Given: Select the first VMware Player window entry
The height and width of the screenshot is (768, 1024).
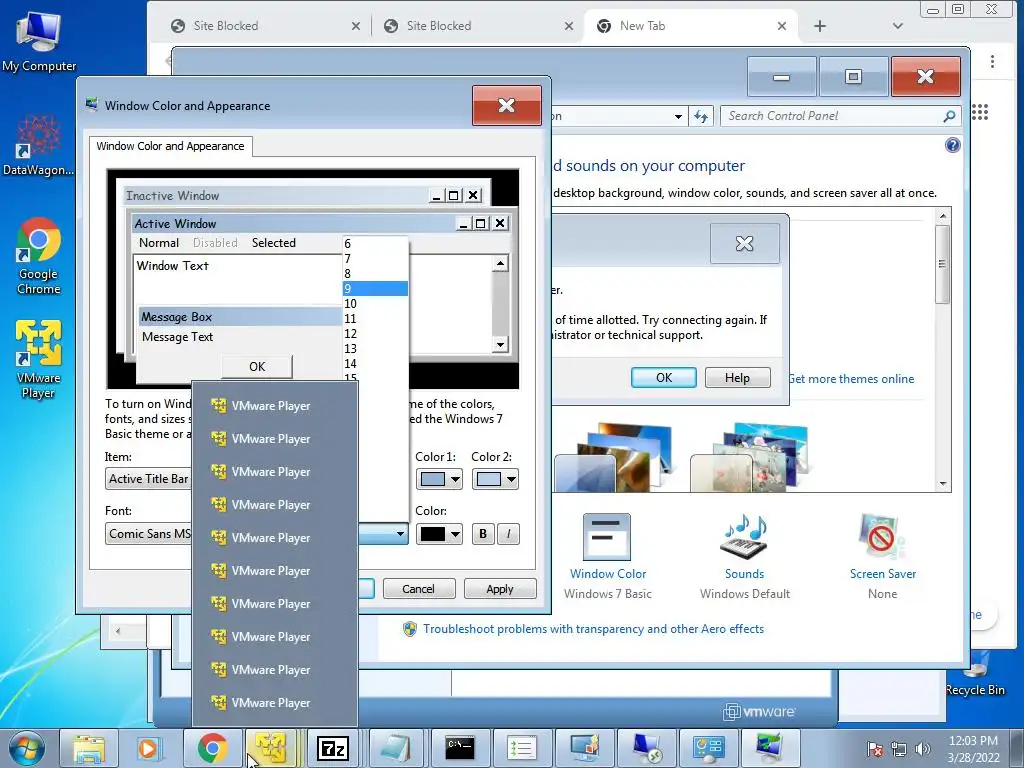Looking at the screenshot, I should point(274,406).
